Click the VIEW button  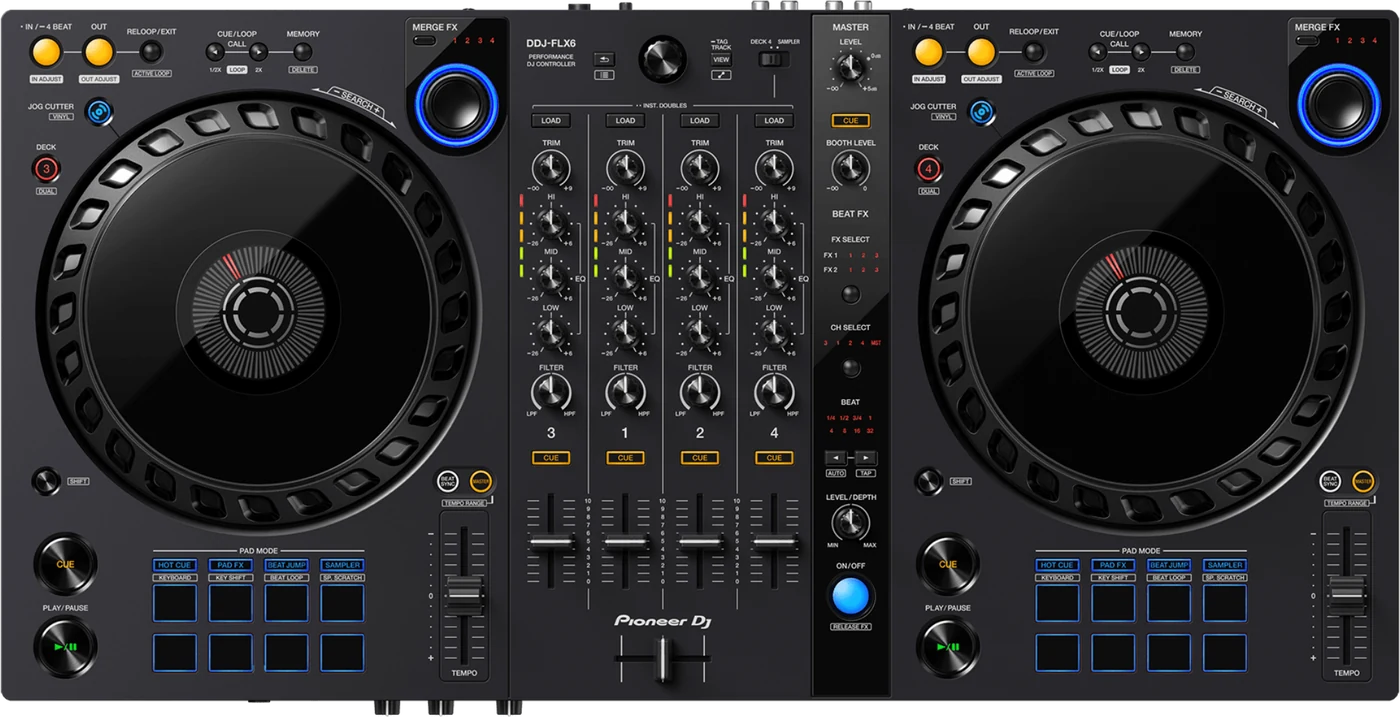[x=721, y=60]
